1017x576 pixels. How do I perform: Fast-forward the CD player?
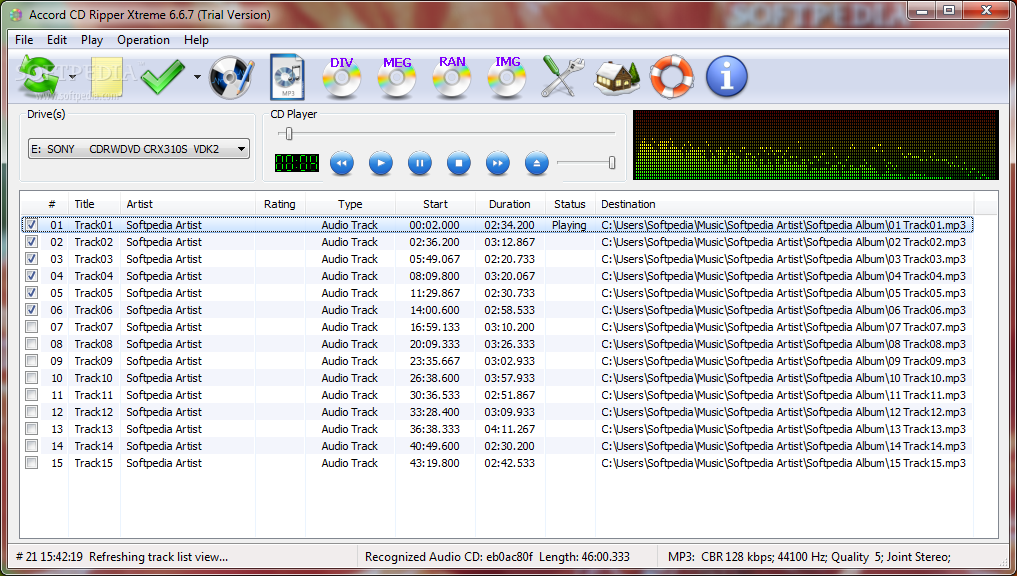coord(497,163)
